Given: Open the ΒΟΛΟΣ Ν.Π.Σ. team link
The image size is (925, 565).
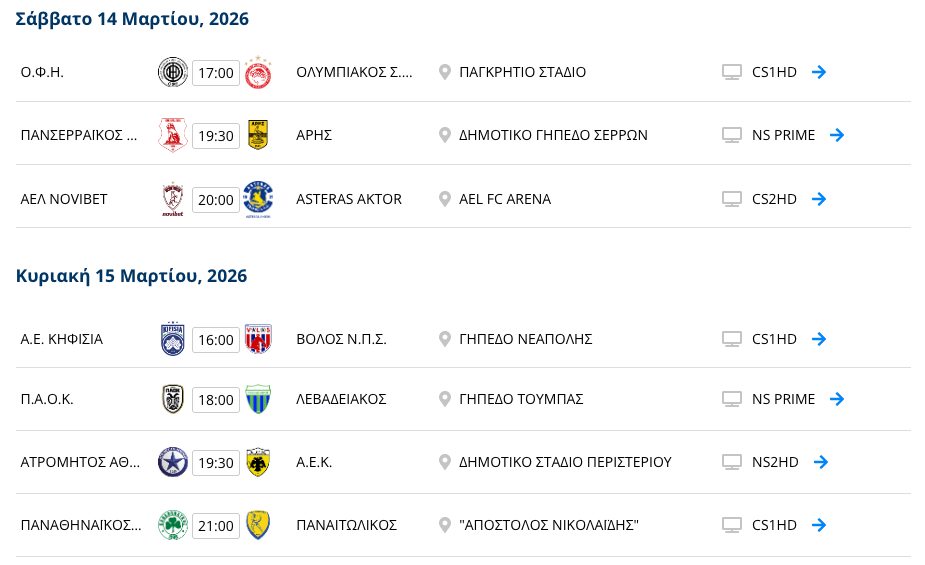Looking at the screenshot, I should pos(341,339).
